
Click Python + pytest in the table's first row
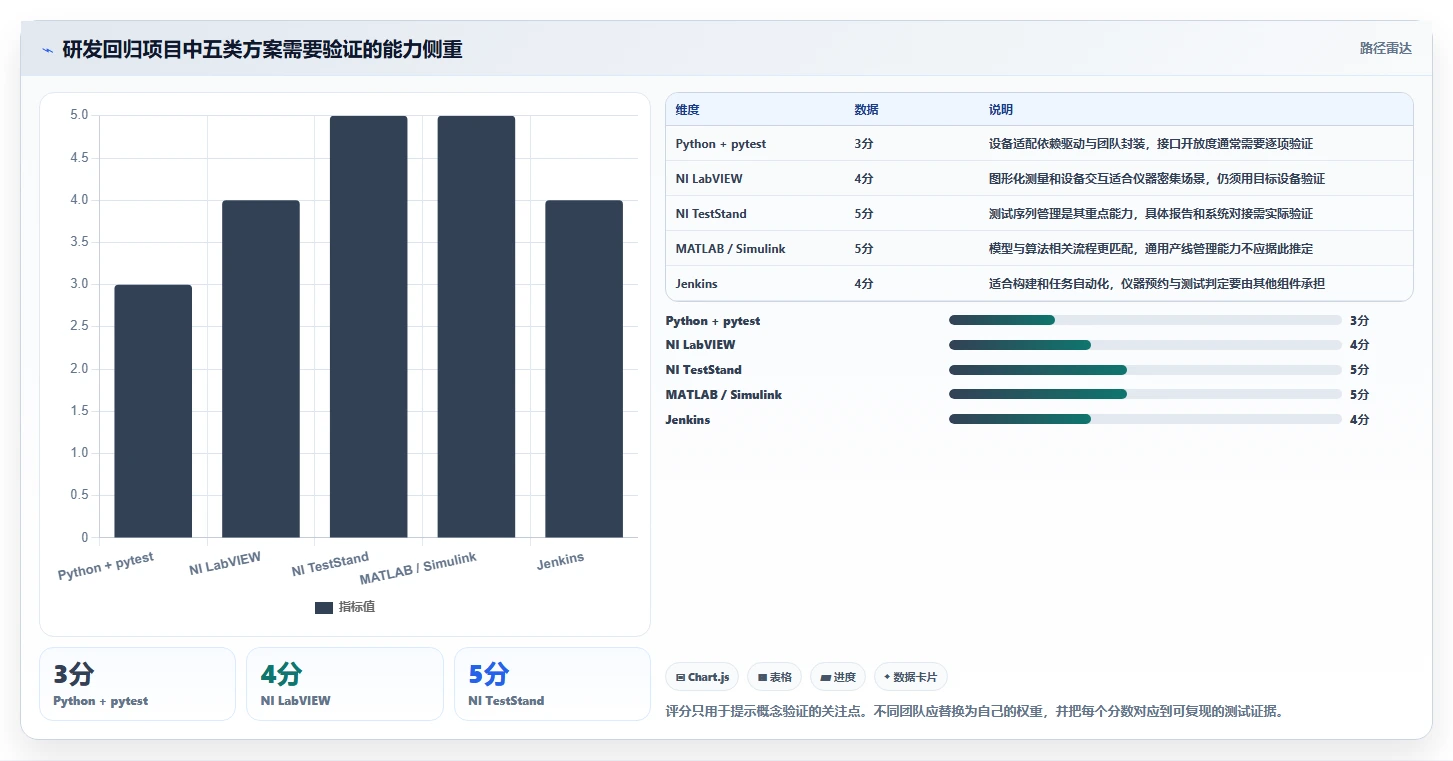pos(721,144)
